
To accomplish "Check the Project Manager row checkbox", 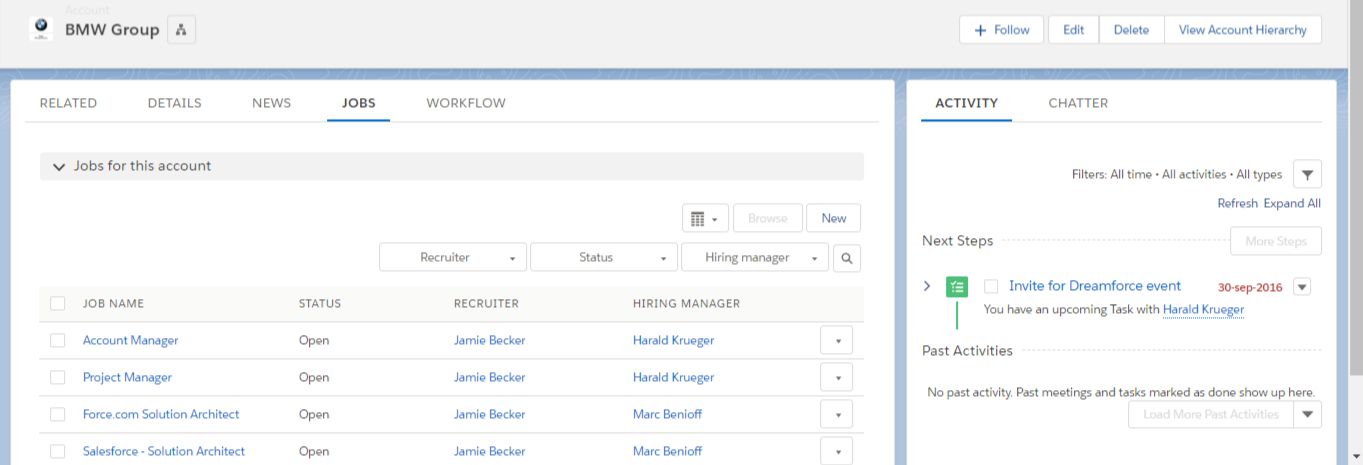I will tap(58, 377).
